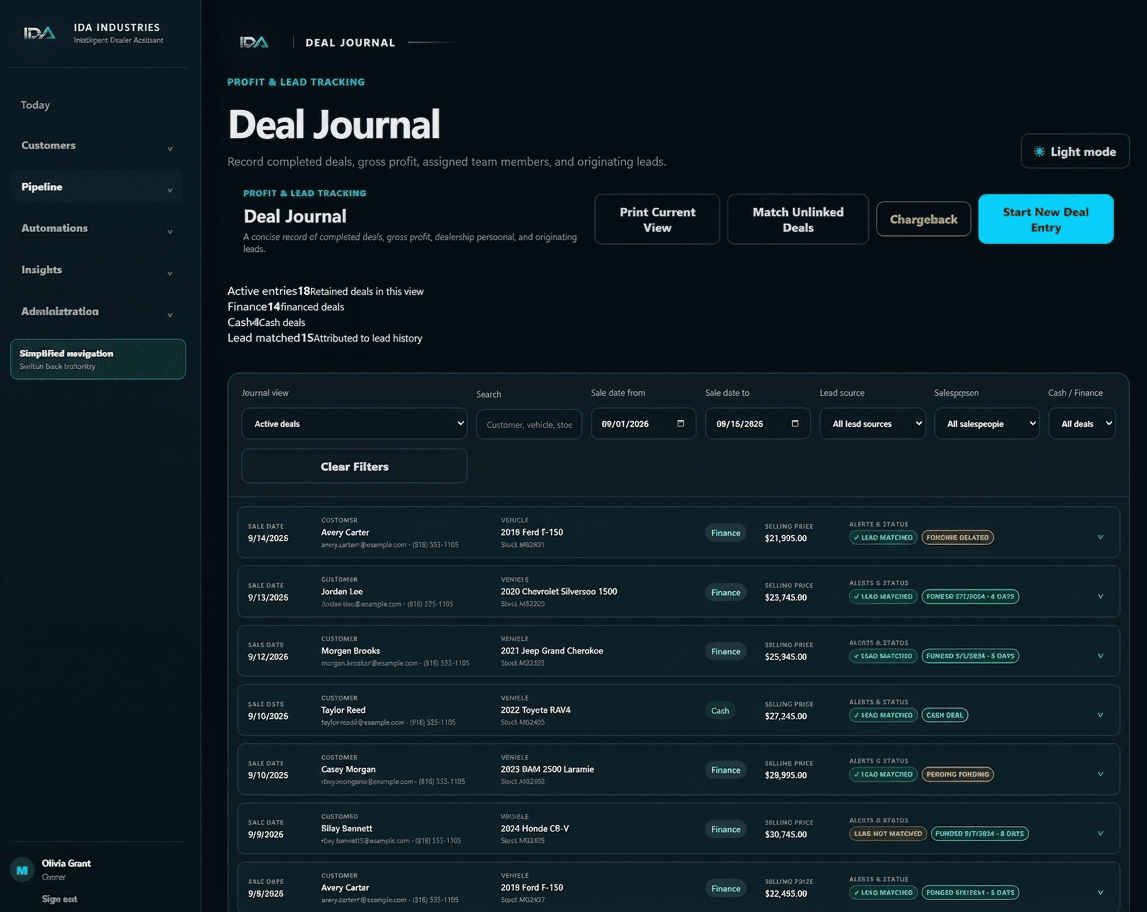Expand the Taylor Reed deal row chevron

click(x=1100, y=715)
